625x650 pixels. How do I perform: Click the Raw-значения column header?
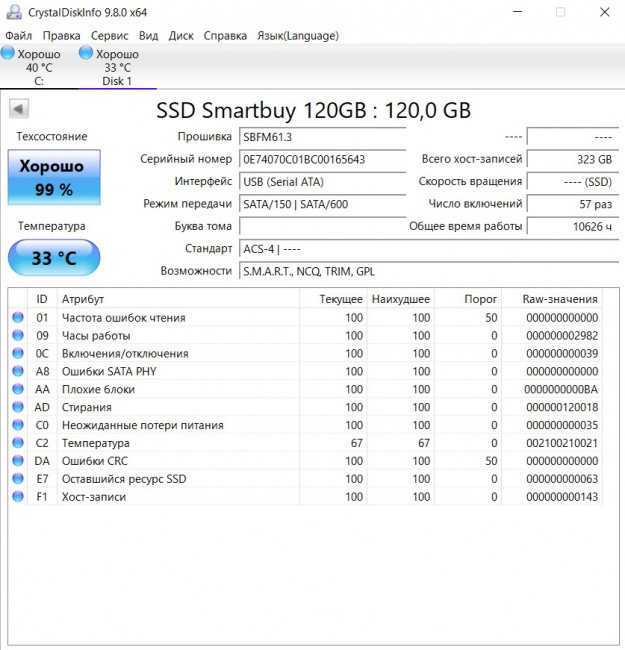[x=552, y=299]
